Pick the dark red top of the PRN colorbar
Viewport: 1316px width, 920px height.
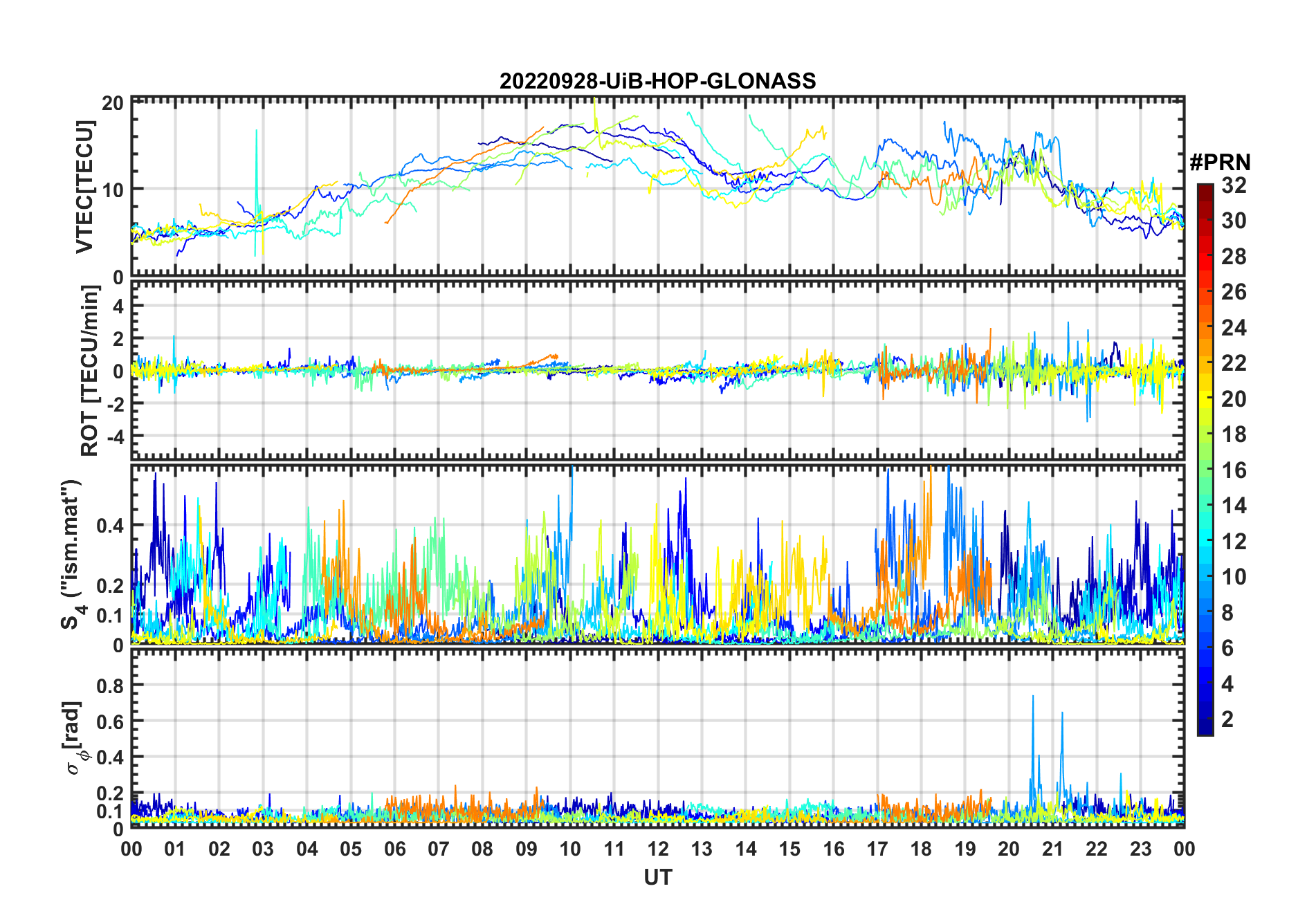(1205, 188)
